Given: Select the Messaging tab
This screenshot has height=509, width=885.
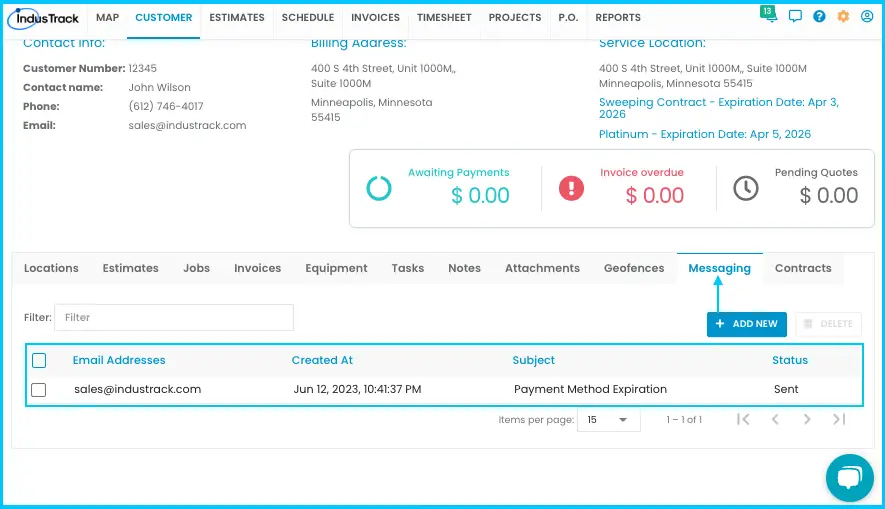Looking at the screenshot, I should [720, 269].
